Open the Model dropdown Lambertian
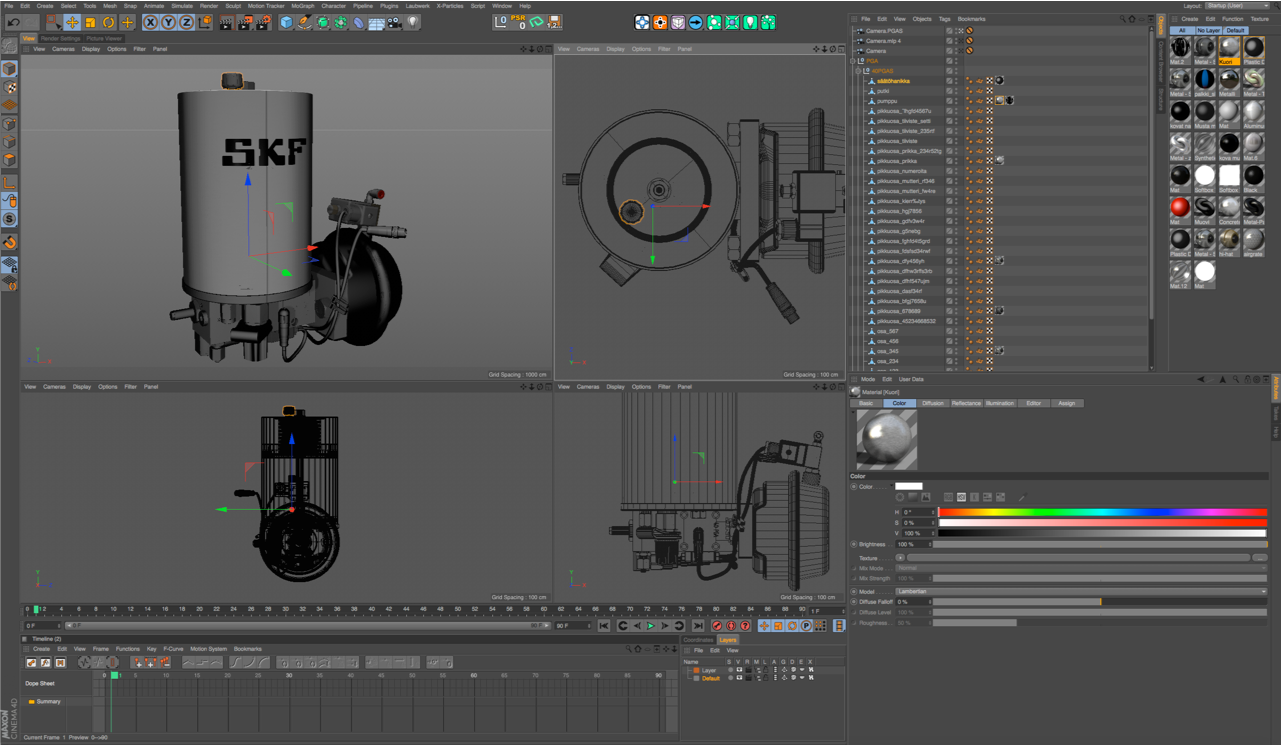Image resolution: width=1281 pixels, height=745 pixels. [x=1082, y=591]
